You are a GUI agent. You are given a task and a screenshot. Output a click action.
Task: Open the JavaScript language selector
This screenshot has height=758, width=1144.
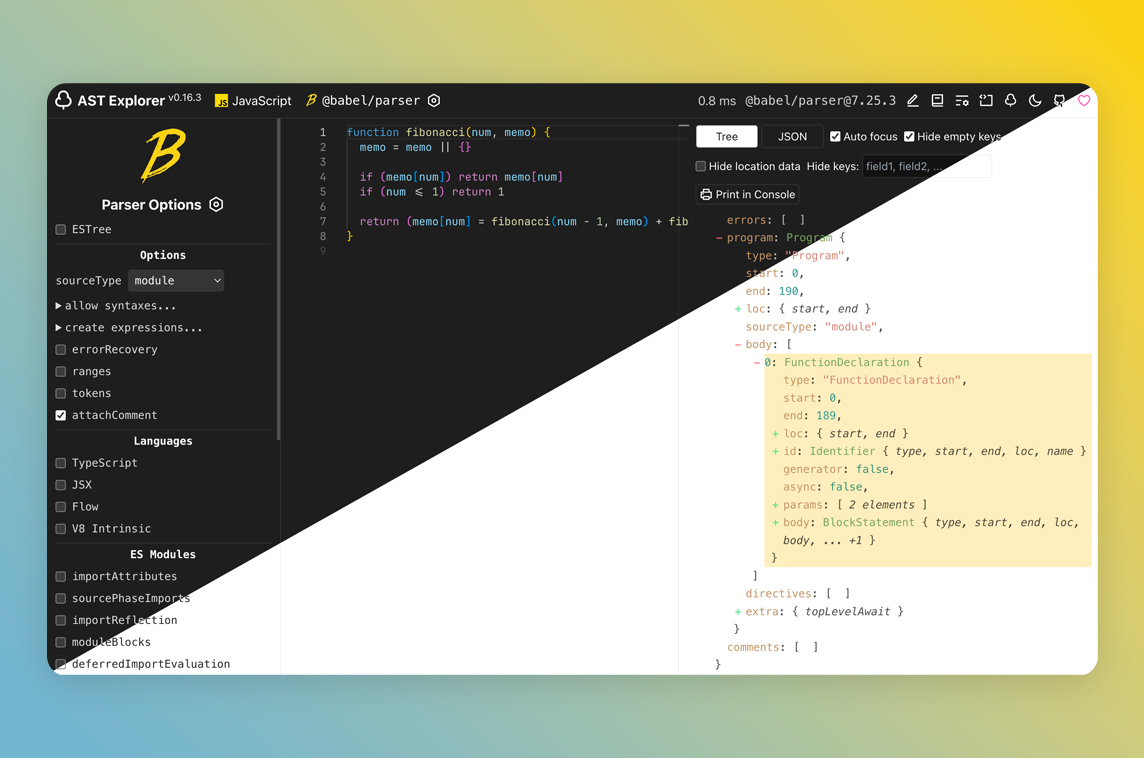[253, 101]
